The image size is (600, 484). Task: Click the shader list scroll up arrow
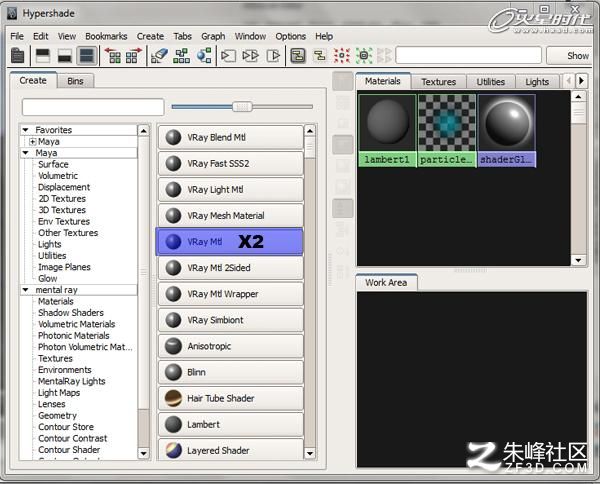(x=310, y=131)
